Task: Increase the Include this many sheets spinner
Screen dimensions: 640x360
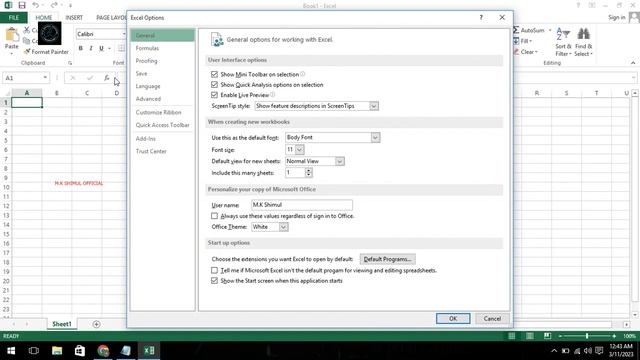Action: coord(309,170)
